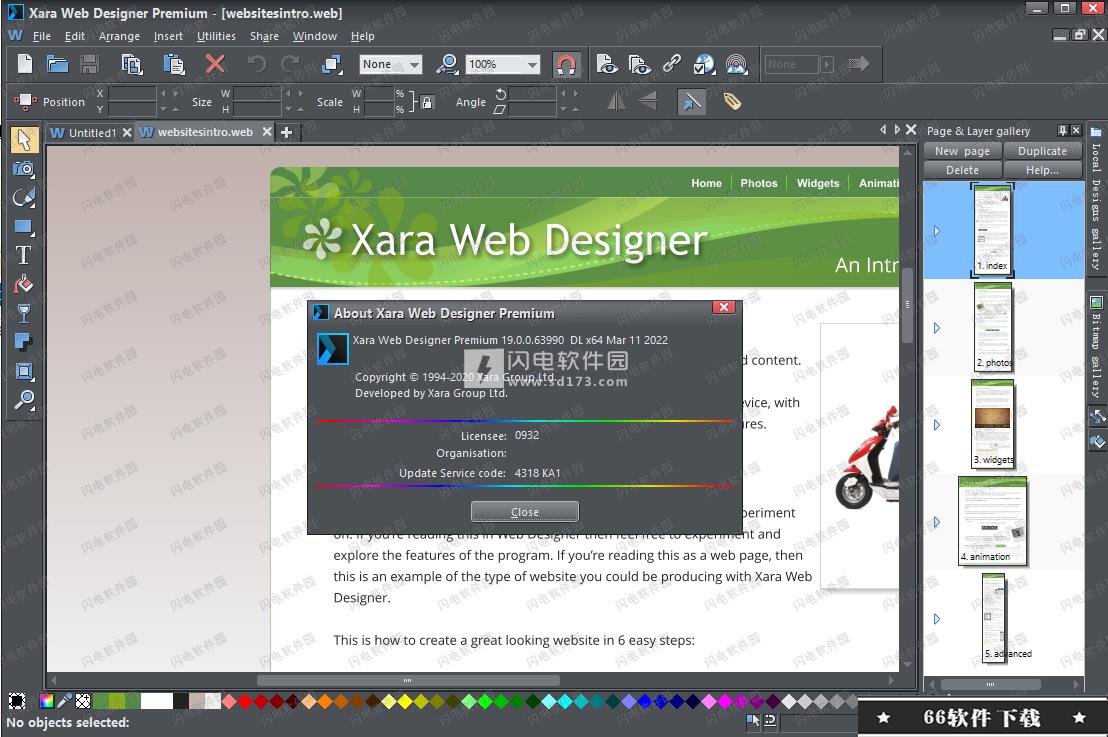
Task: Select the Fill tool paint bucket
Action: click(x=23, y=284)
